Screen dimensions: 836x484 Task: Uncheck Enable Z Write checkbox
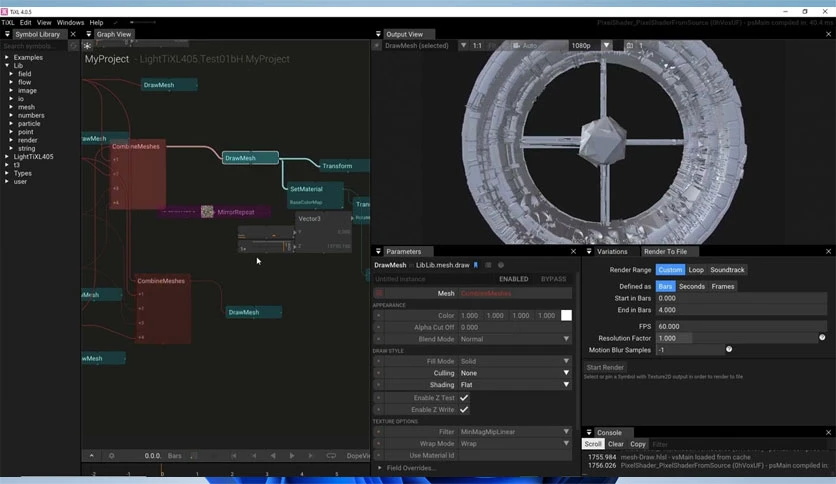pos(464,409)
